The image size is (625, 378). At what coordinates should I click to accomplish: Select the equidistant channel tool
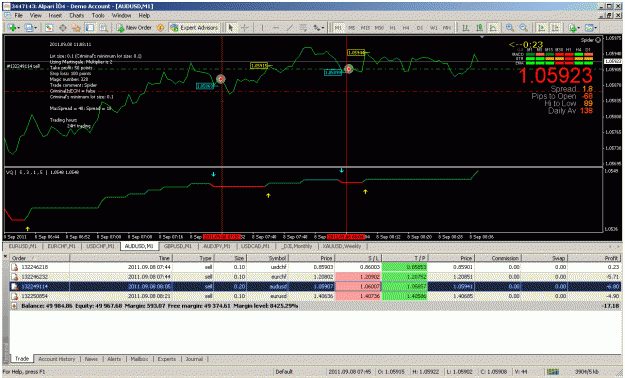coord(303,28)
